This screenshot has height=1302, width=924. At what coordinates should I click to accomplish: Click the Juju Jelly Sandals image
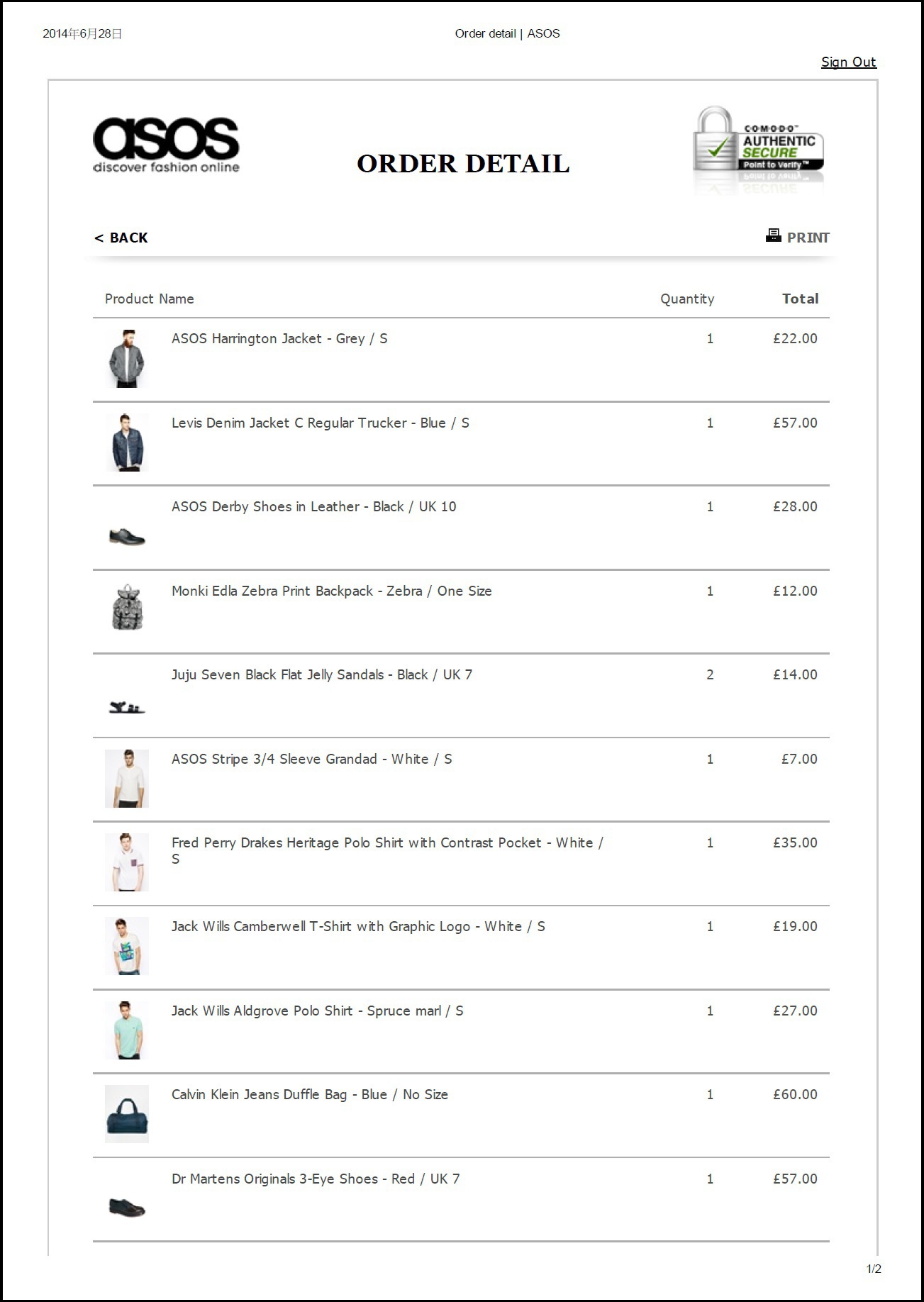[127, 707]
